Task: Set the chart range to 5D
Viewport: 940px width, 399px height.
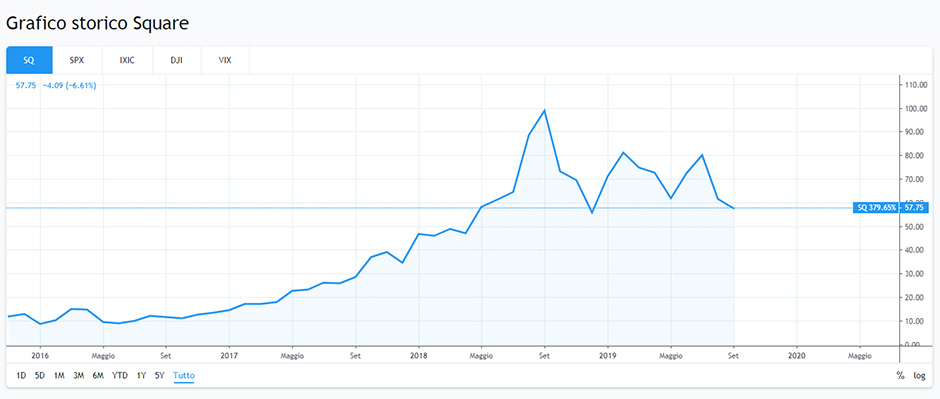Action: 40,376
